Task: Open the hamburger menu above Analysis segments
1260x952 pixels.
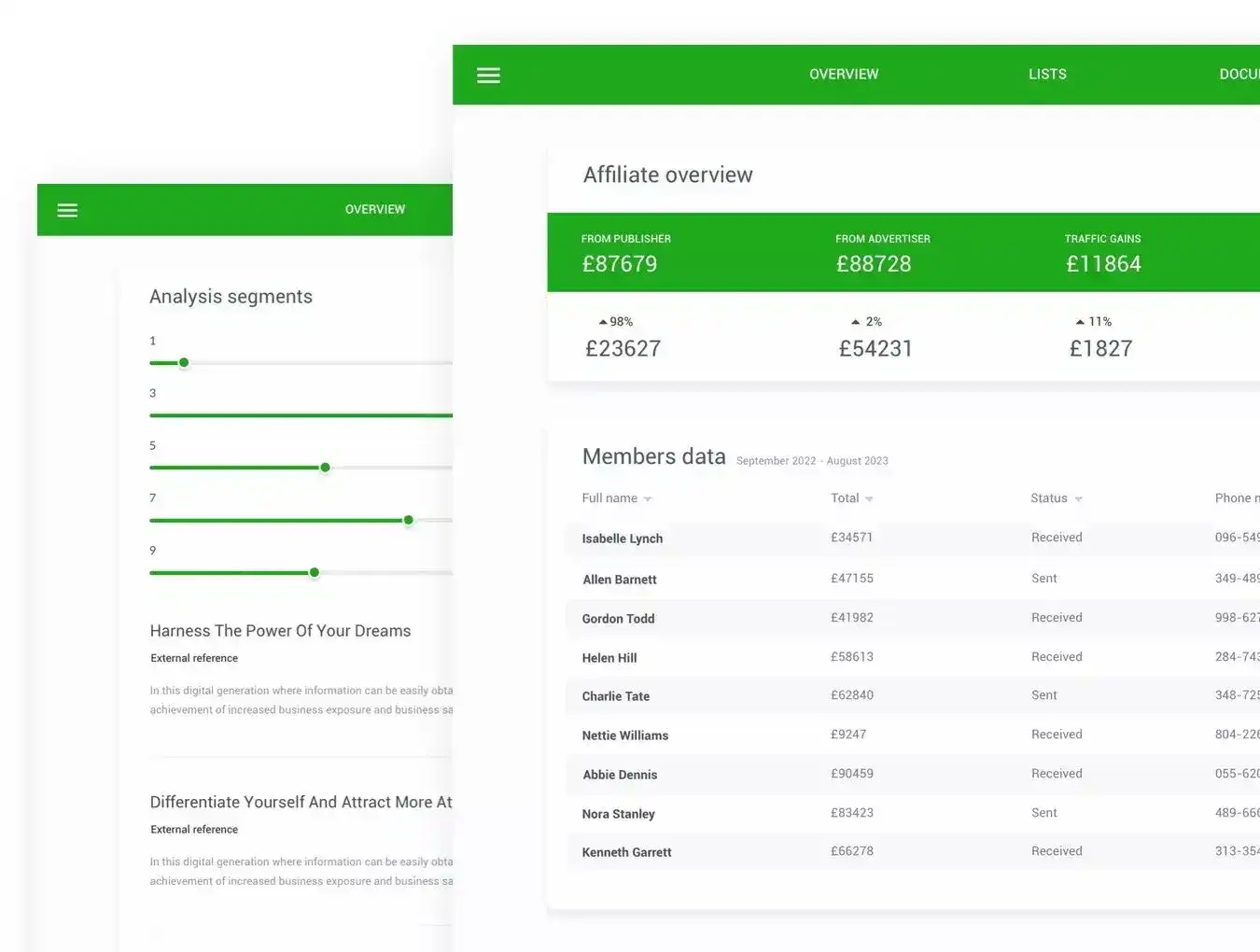Action: (67, 210)
